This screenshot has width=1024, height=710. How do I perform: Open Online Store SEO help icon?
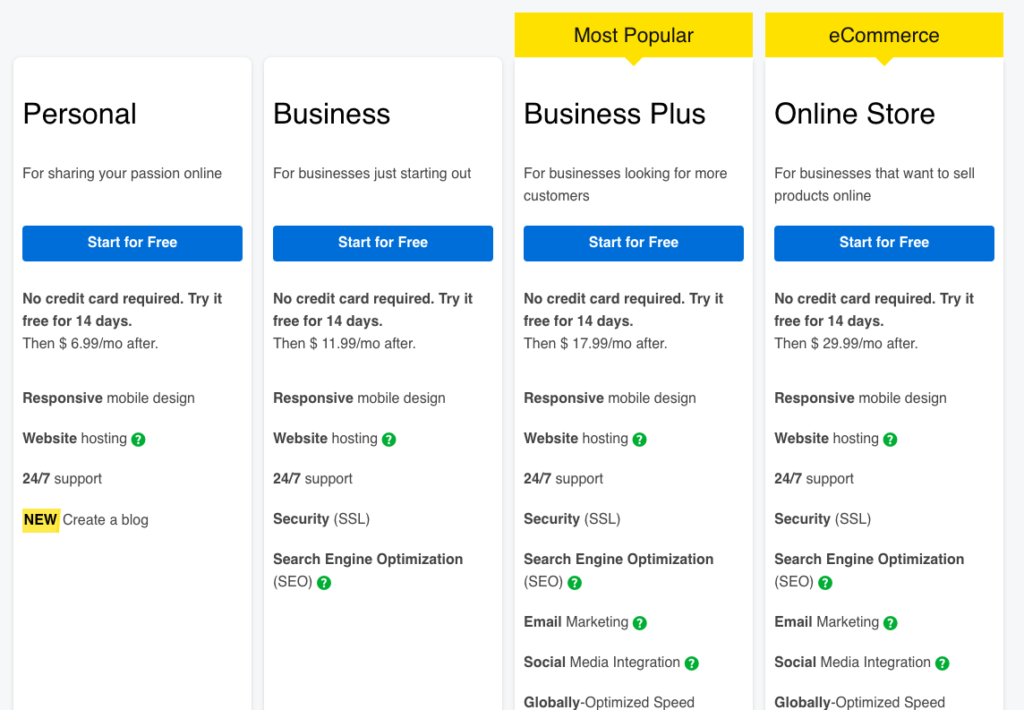pos(825,582)
